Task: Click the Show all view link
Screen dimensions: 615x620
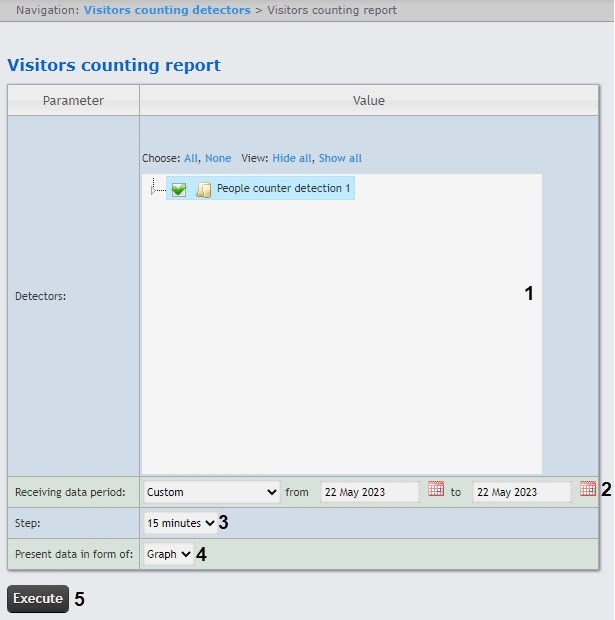Action: click(340, 158)
